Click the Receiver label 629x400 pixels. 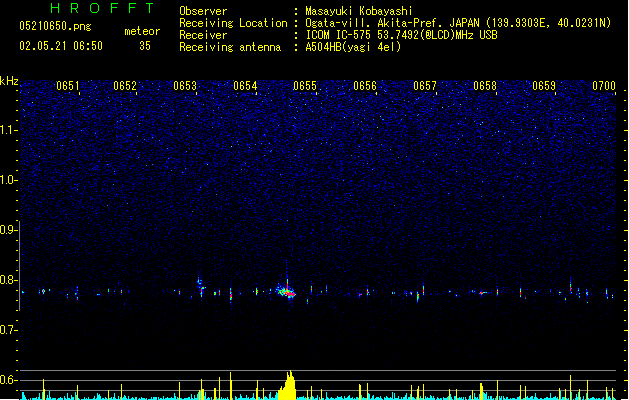pyautogui.click(x=203, y=35)
